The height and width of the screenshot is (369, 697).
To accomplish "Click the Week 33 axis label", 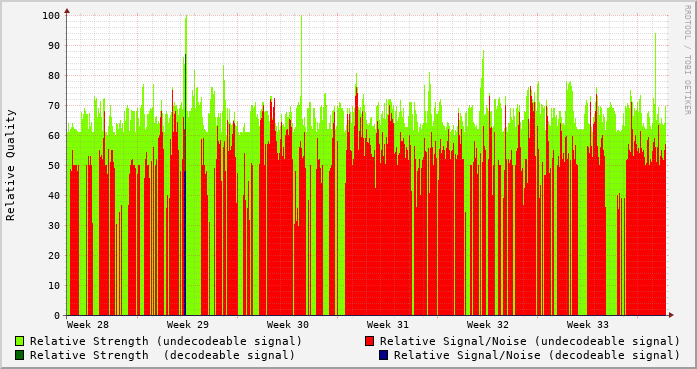I will coord(588,325).
